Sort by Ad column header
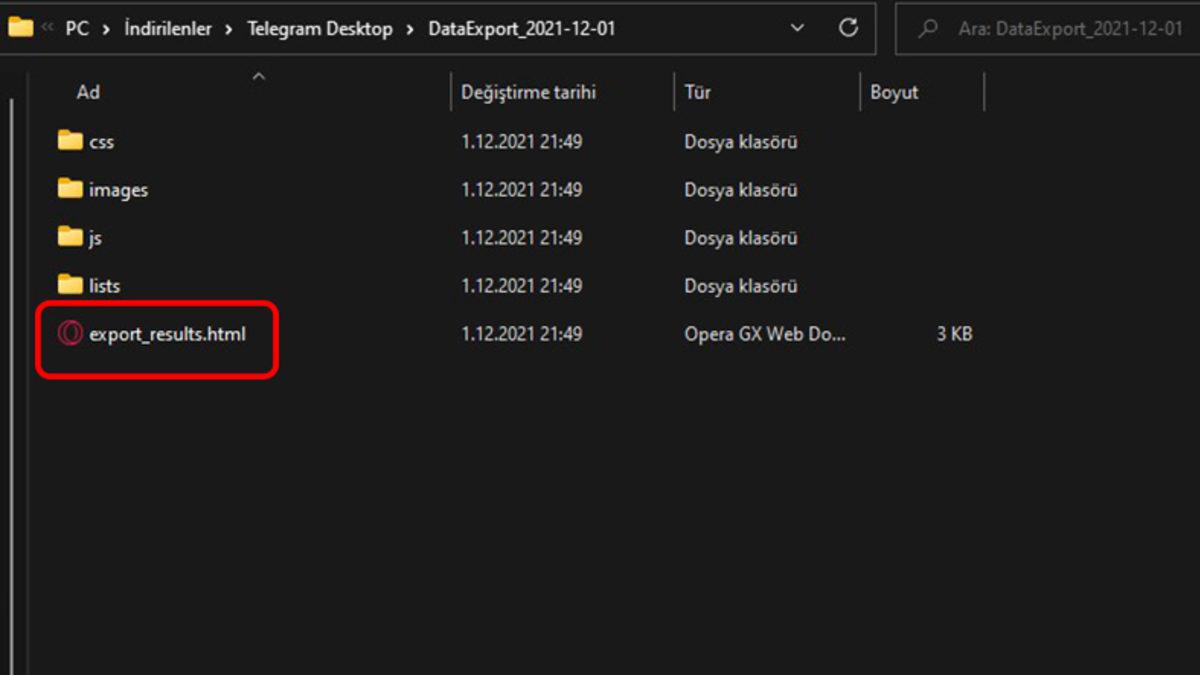The height and width of the screenshot is (675, 1200). (88, 92)
